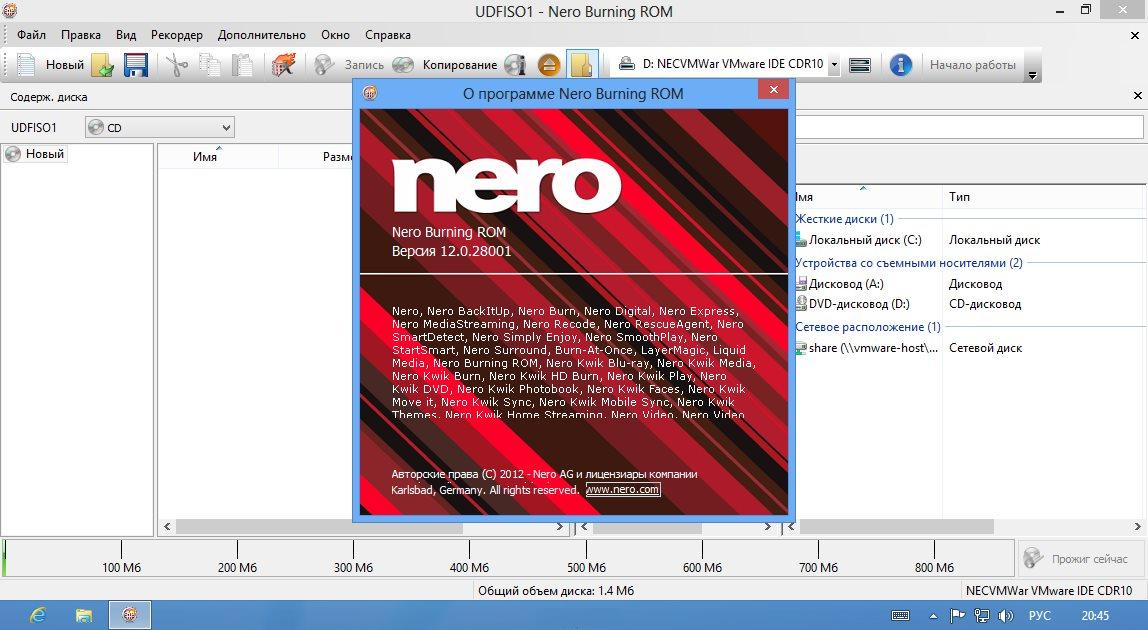The width and height of the screenshot is (1148, 630).
Task: Show disc info via the disc icon
Action: click(515, 64)
